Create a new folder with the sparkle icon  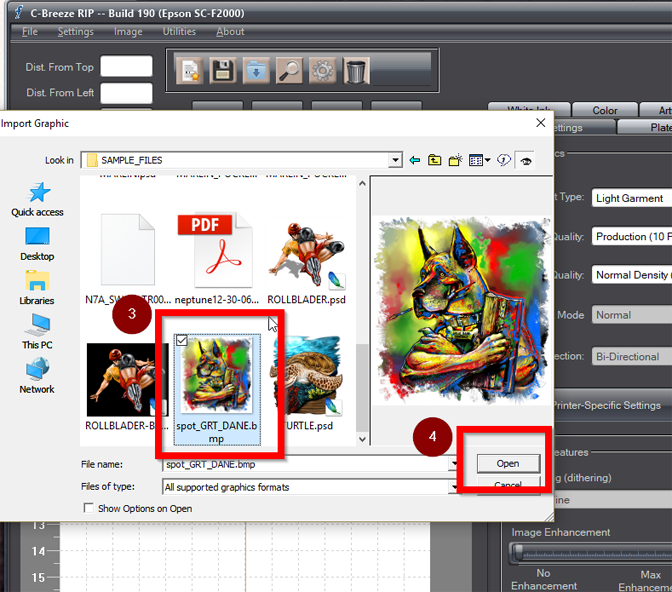coord(456,160)
